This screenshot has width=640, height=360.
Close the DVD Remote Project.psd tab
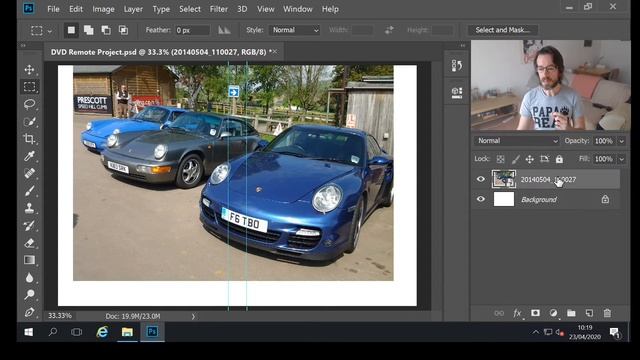tap(275, 51)
